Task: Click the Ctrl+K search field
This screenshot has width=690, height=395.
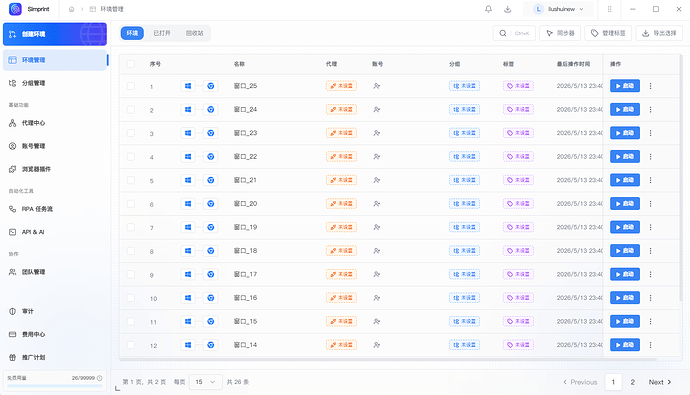Action: (x=514, y=33)
